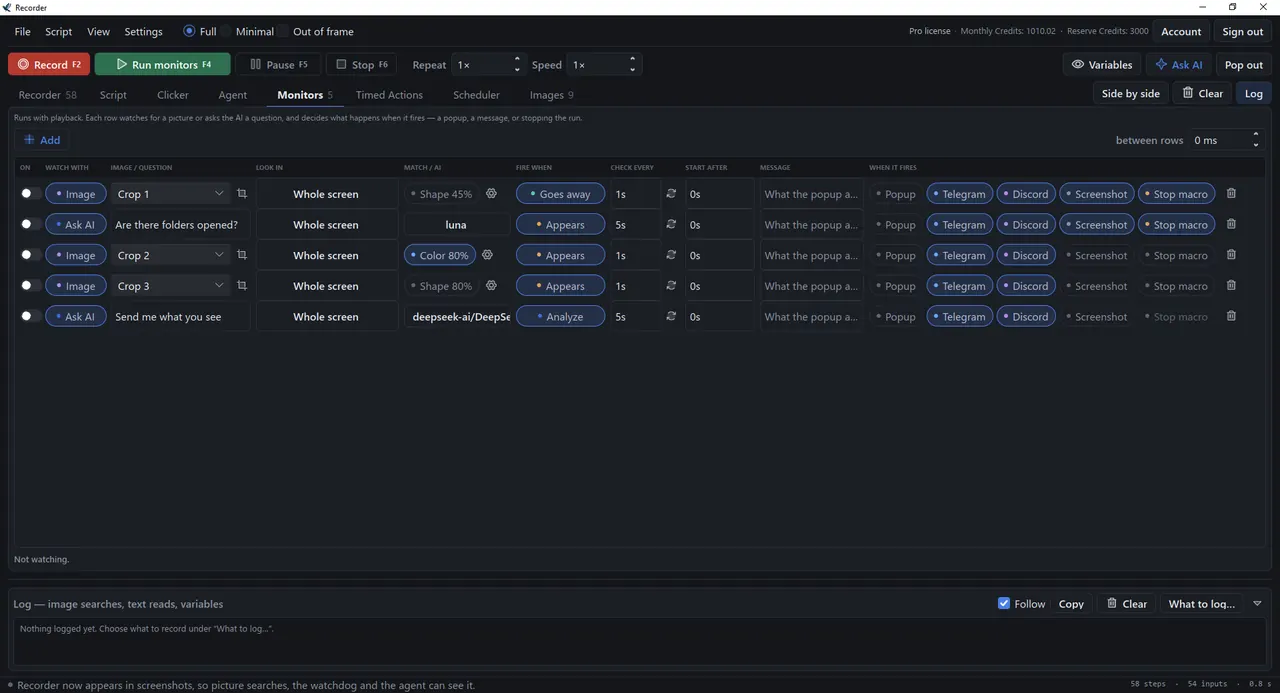The width and height of the screenshot is (1280, 693).
Task: Enable the 'Are there folders opened?' ON switch
Action: 30,225
